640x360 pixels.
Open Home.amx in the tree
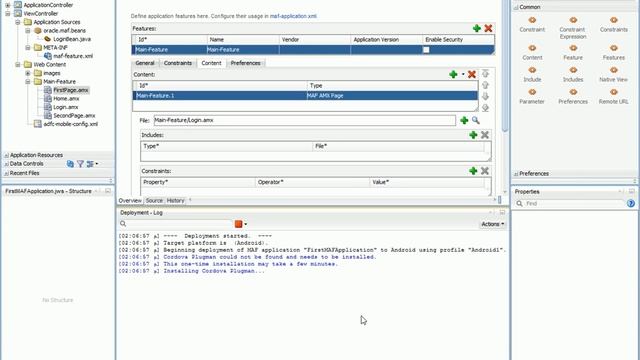[66, 99]
